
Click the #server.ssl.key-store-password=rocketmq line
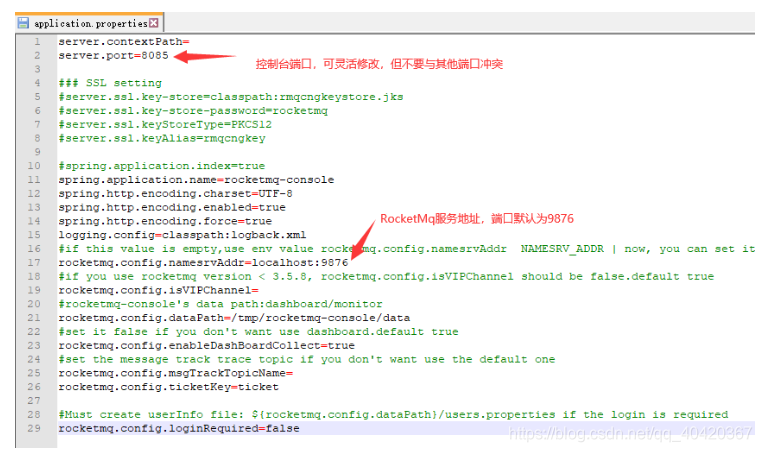tap(193, 111)
